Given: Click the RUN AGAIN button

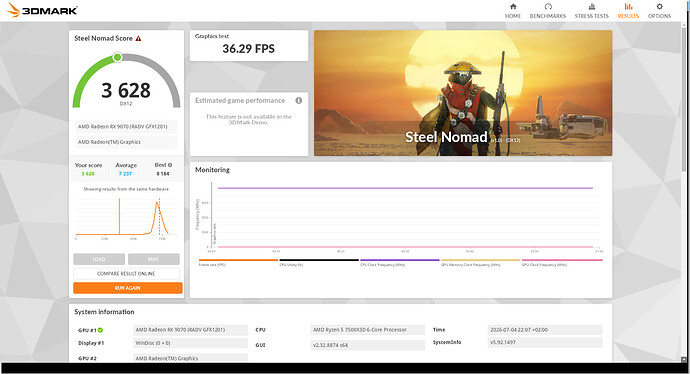Looking at the screenshot, I should [x=128, y=288].
